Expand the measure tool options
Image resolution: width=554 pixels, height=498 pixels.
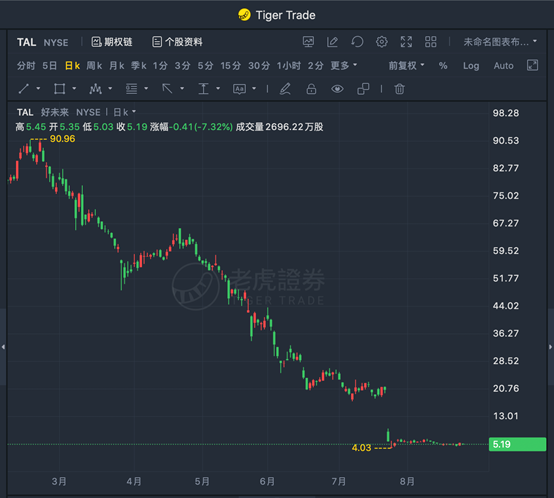pos(218,89)
